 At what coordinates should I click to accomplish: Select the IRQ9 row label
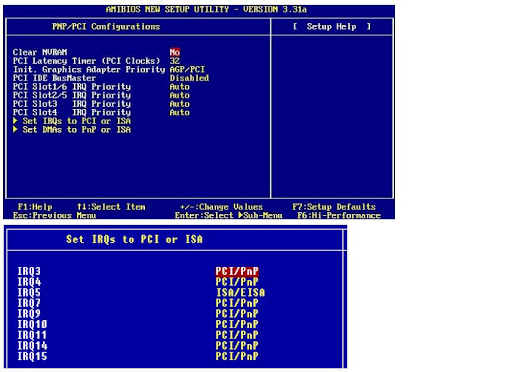point(29,314)
